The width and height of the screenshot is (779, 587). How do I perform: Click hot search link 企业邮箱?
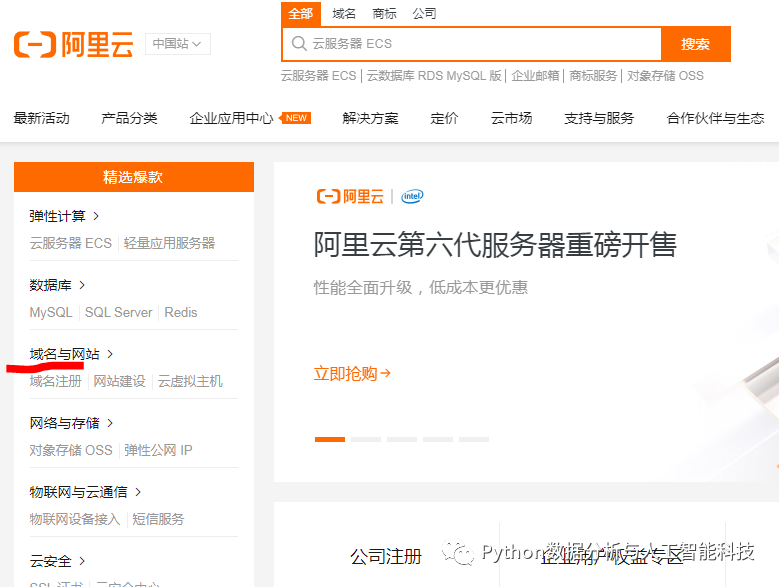[x=535, y=76]
